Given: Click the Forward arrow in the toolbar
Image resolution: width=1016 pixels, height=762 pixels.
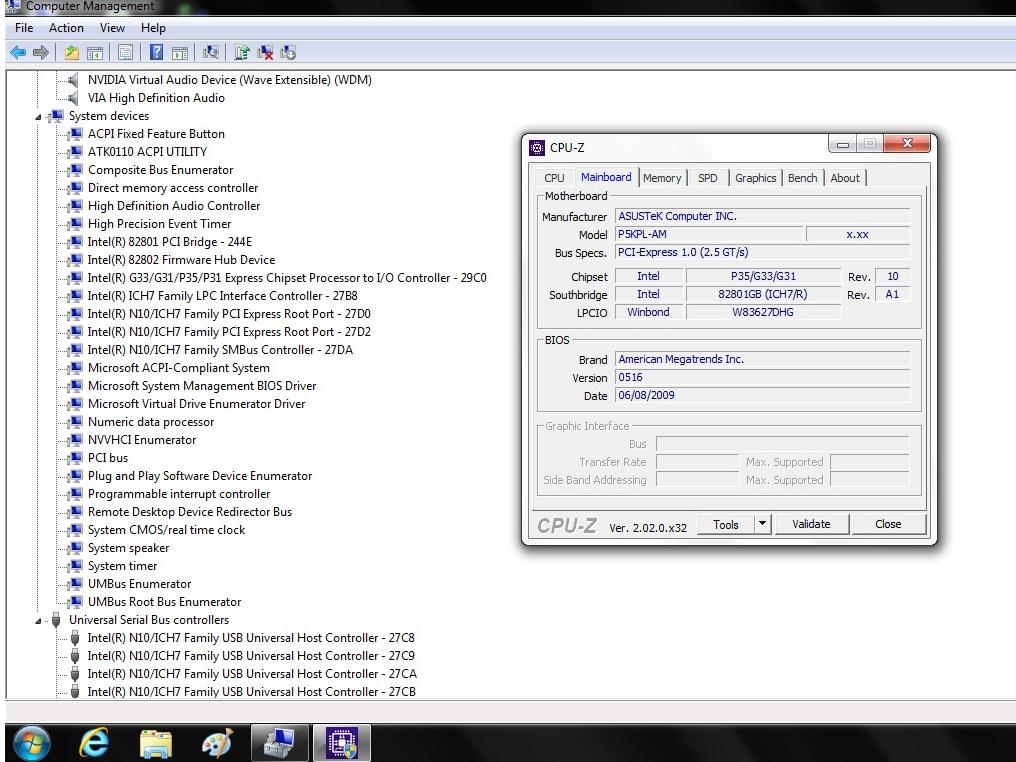Looking at the screenshot, I should [x=40, y=52].
